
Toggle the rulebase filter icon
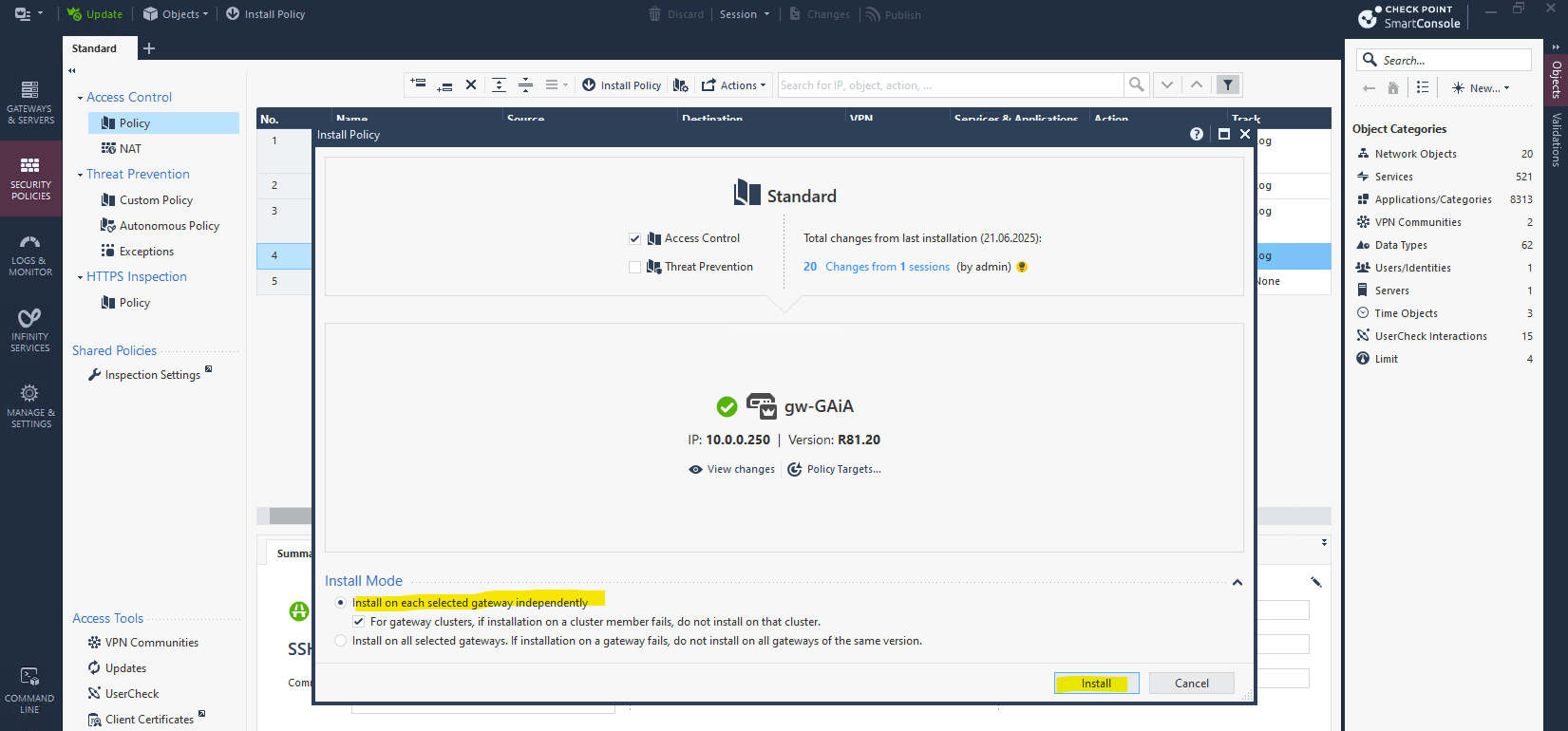click(x=1228, y=84)
